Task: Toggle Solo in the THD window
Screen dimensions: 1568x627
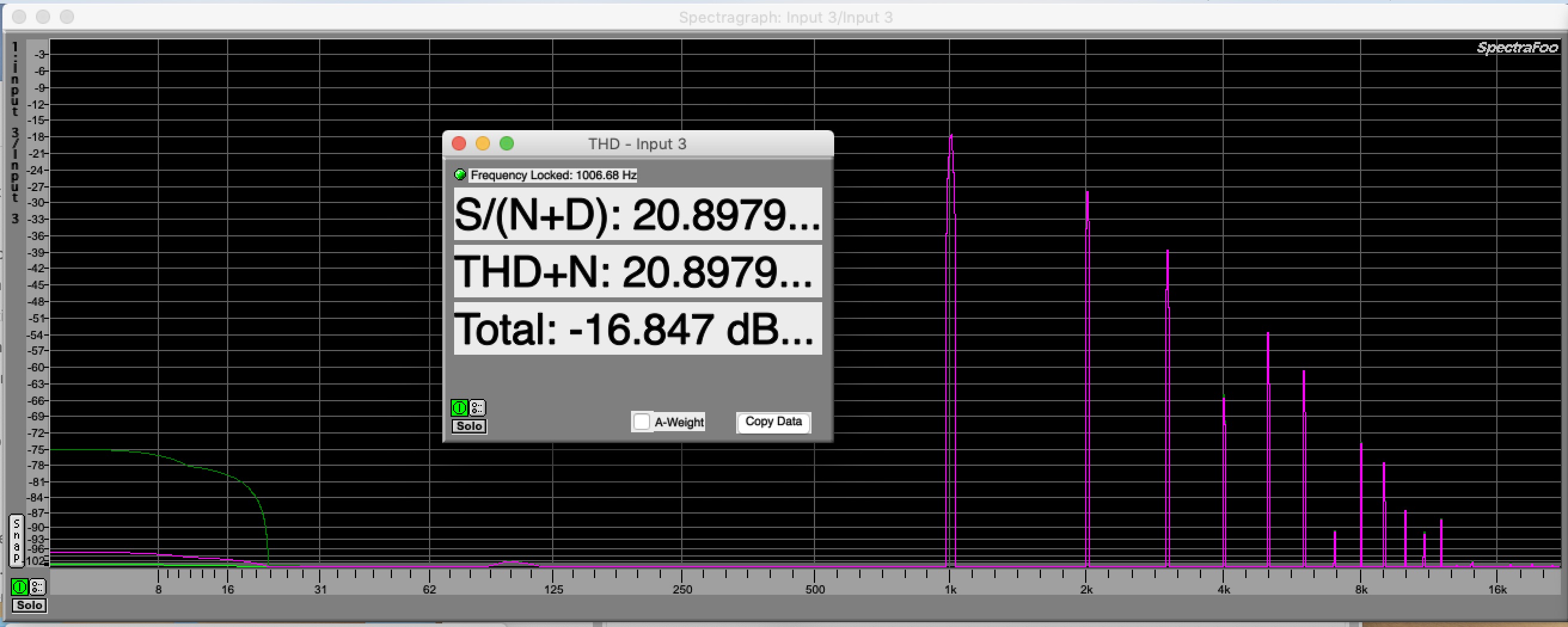Action: (x=468, y=426)
